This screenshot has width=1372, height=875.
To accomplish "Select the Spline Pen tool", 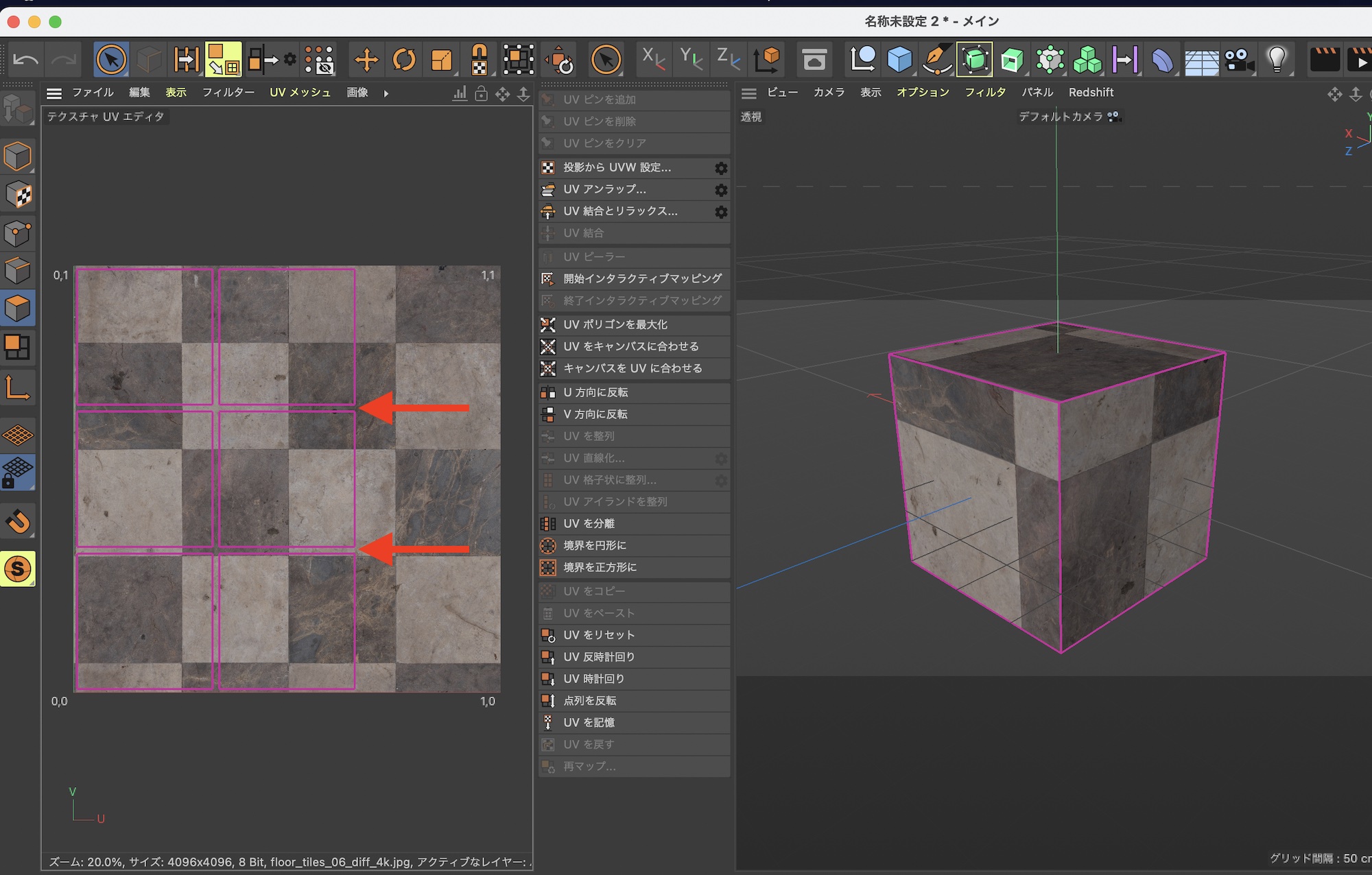I will pyautogui.click(x=936, y=60).
